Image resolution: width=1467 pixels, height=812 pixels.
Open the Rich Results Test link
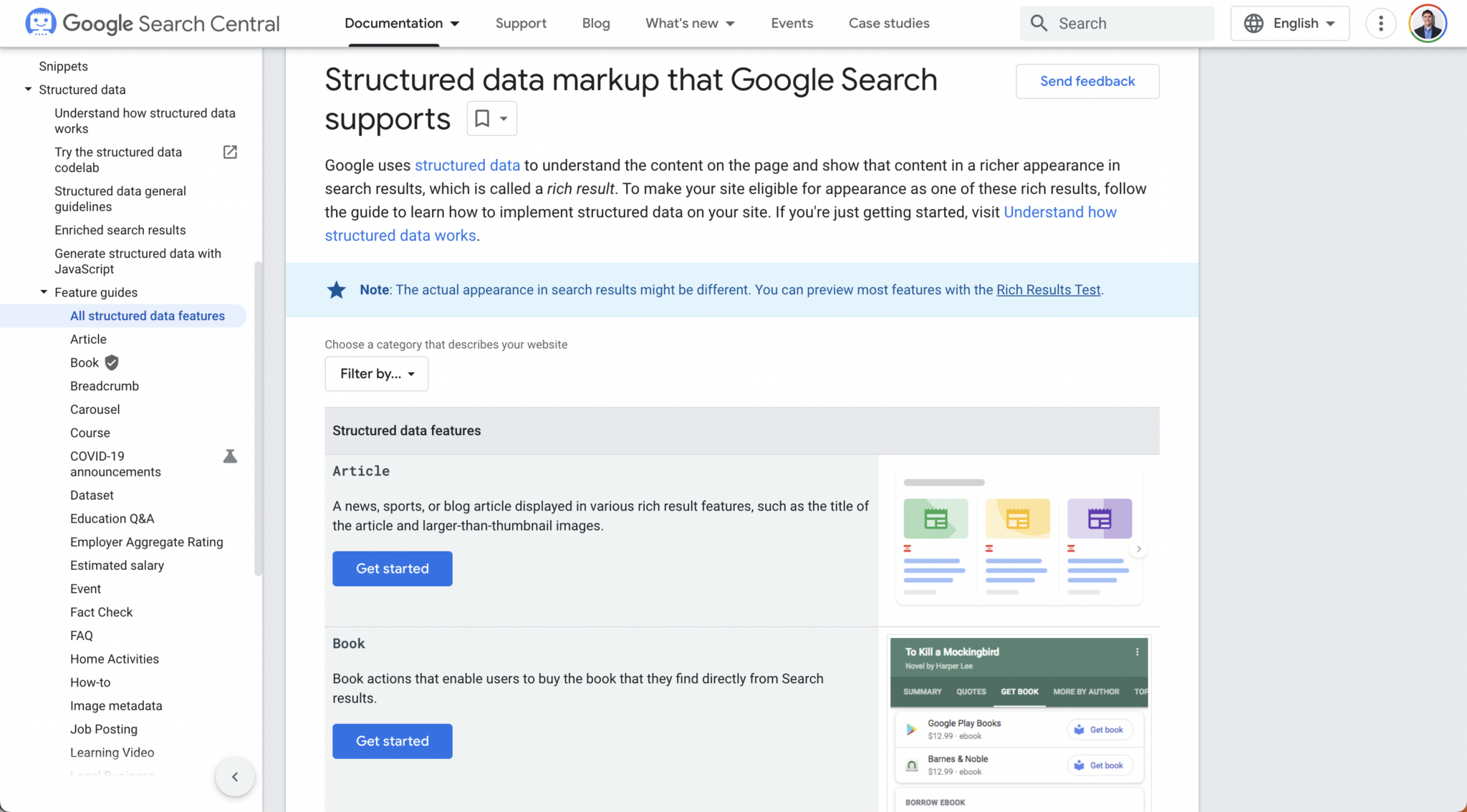click(x=1048, y=289)
